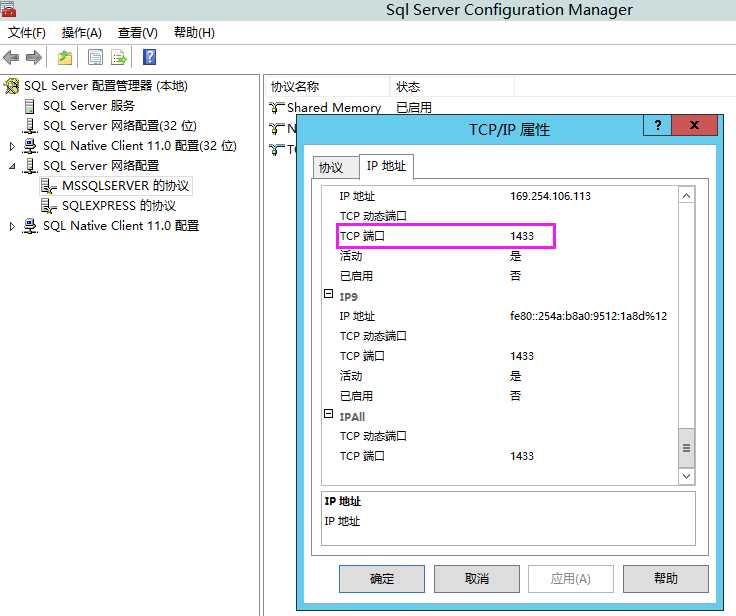Expand SQL Native Client 11.0 配置(32 位) node

(12, 146)
